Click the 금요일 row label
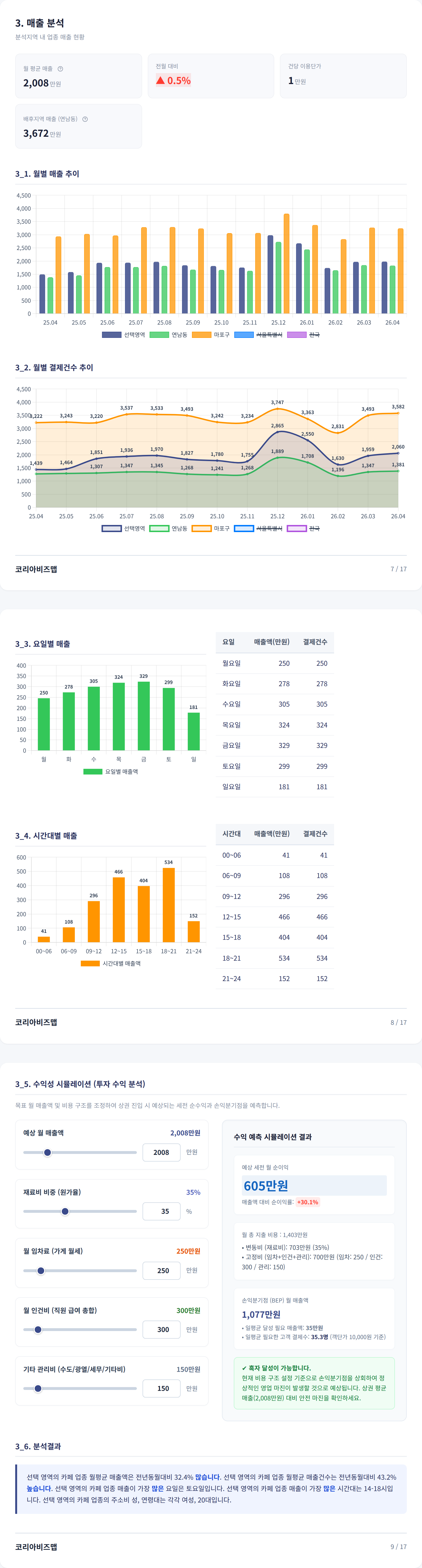Viewport: 422px width, 1568px height. pos(231,746)
